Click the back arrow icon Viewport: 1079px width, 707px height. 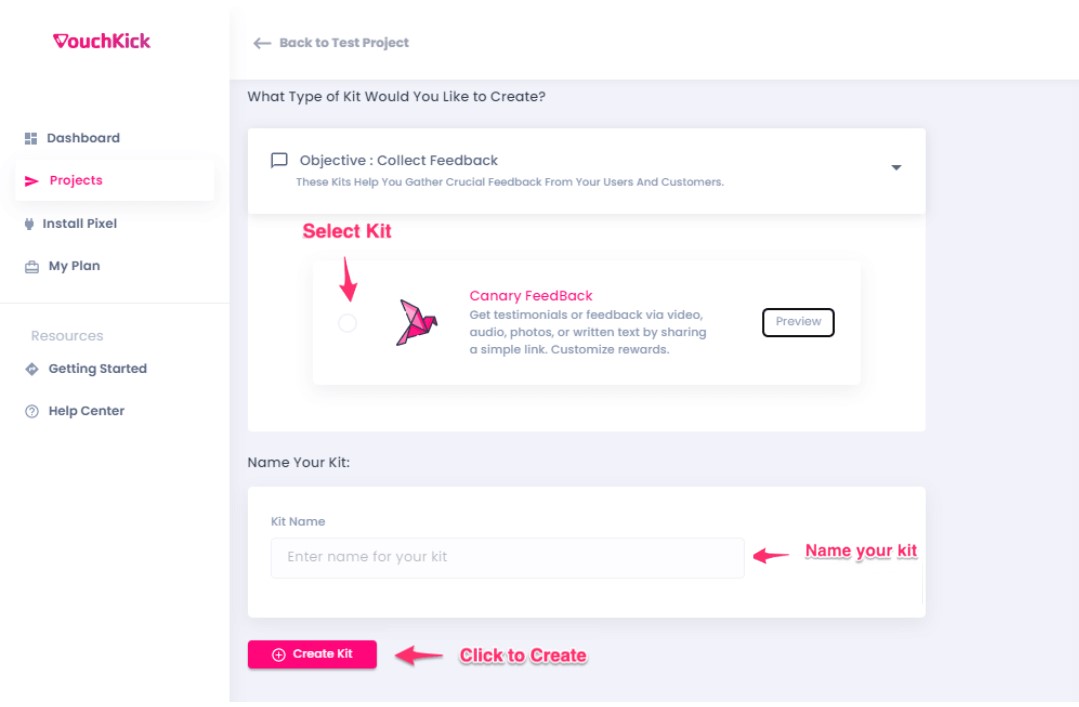click(262, 43)
